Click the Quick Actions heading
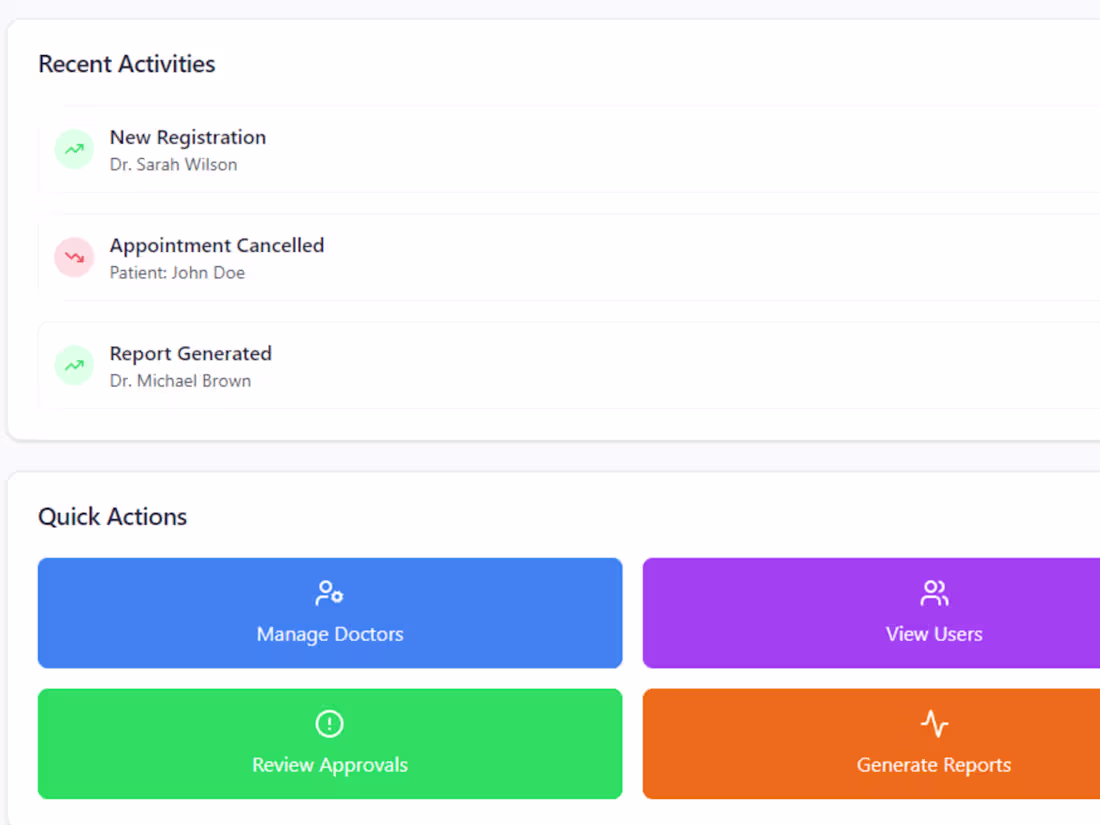Image resolution: width=1100 pixels, height=825 pixels. pyautogui.click(x=113, y=517)
